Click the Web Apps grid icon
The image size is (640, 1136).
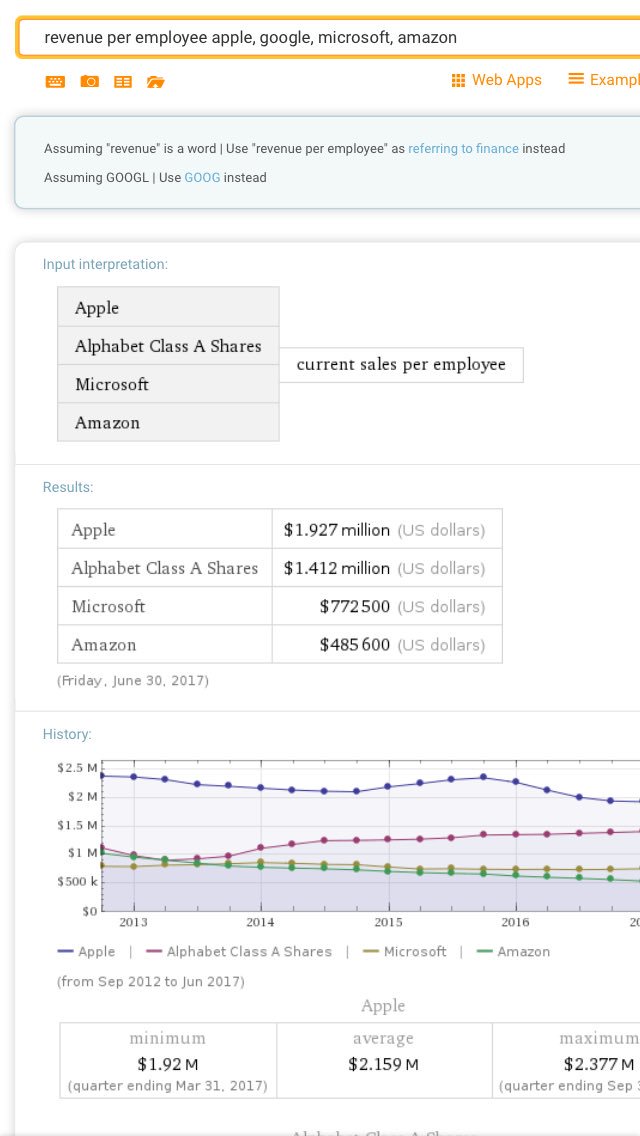458,80
